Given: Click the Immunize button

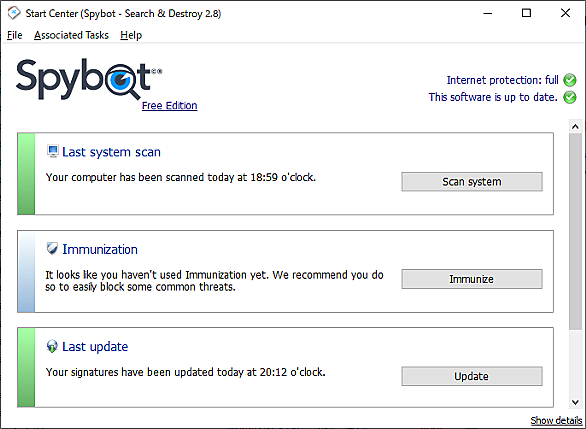Looking at the screenshot, I should (472, 279).
